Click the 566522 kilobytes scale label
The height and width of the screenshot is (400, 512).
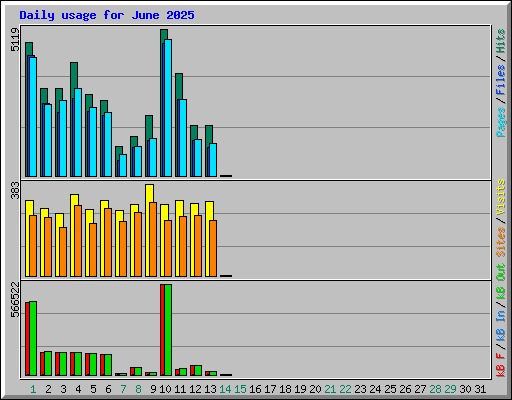[15, 300]
